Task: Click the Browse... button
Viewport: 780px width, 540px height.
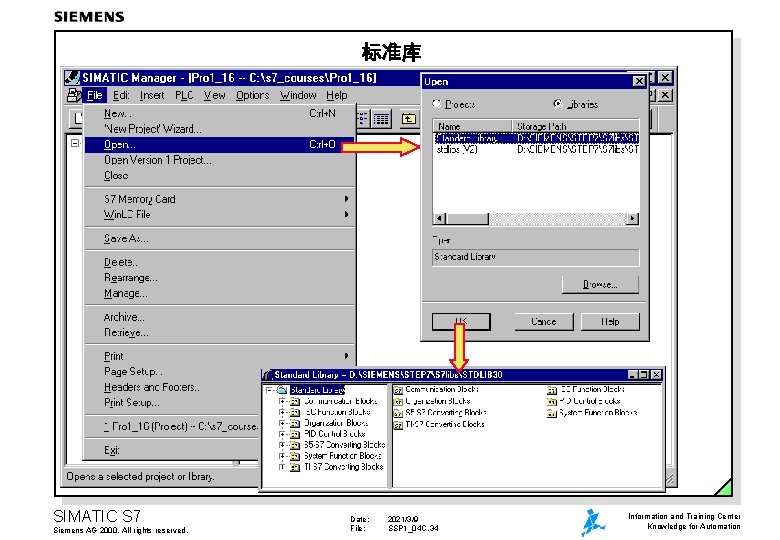Action: (x=600, y=284)
